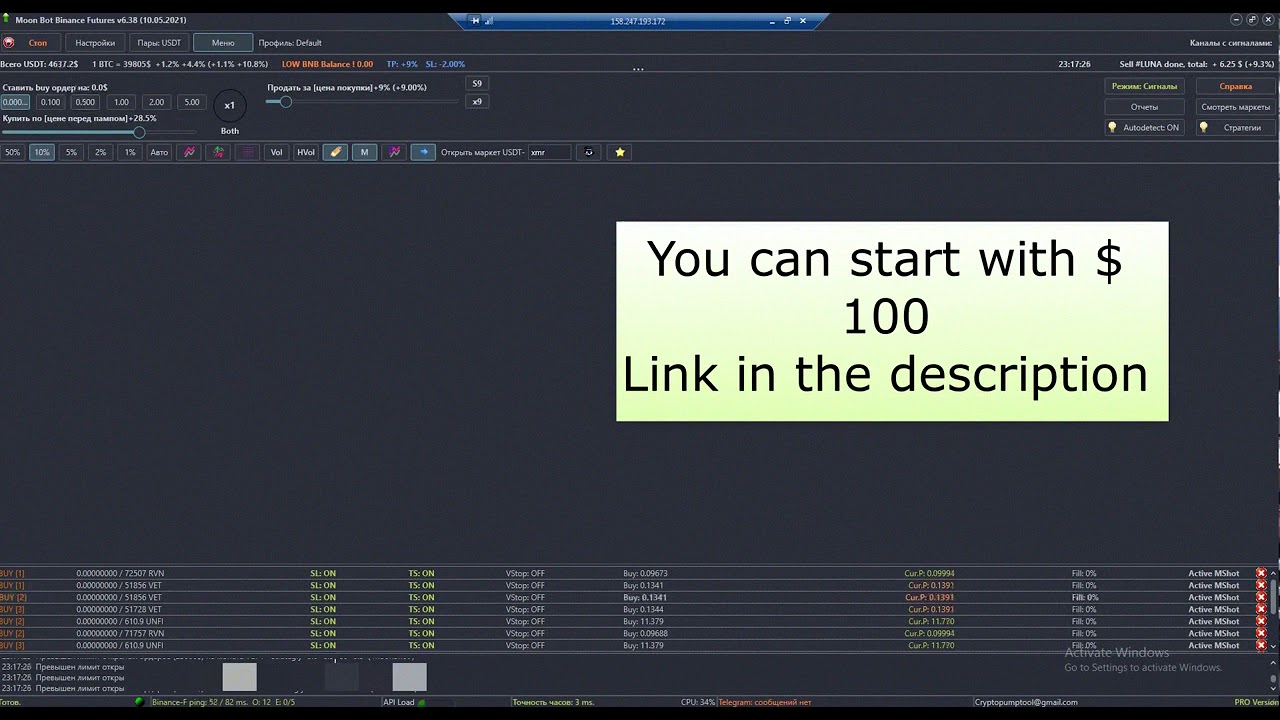The width and height of the screenshot is (1280, 720).
Task: Click the Sell #LUNA done signal message
Action: [x=1197, y=64]
